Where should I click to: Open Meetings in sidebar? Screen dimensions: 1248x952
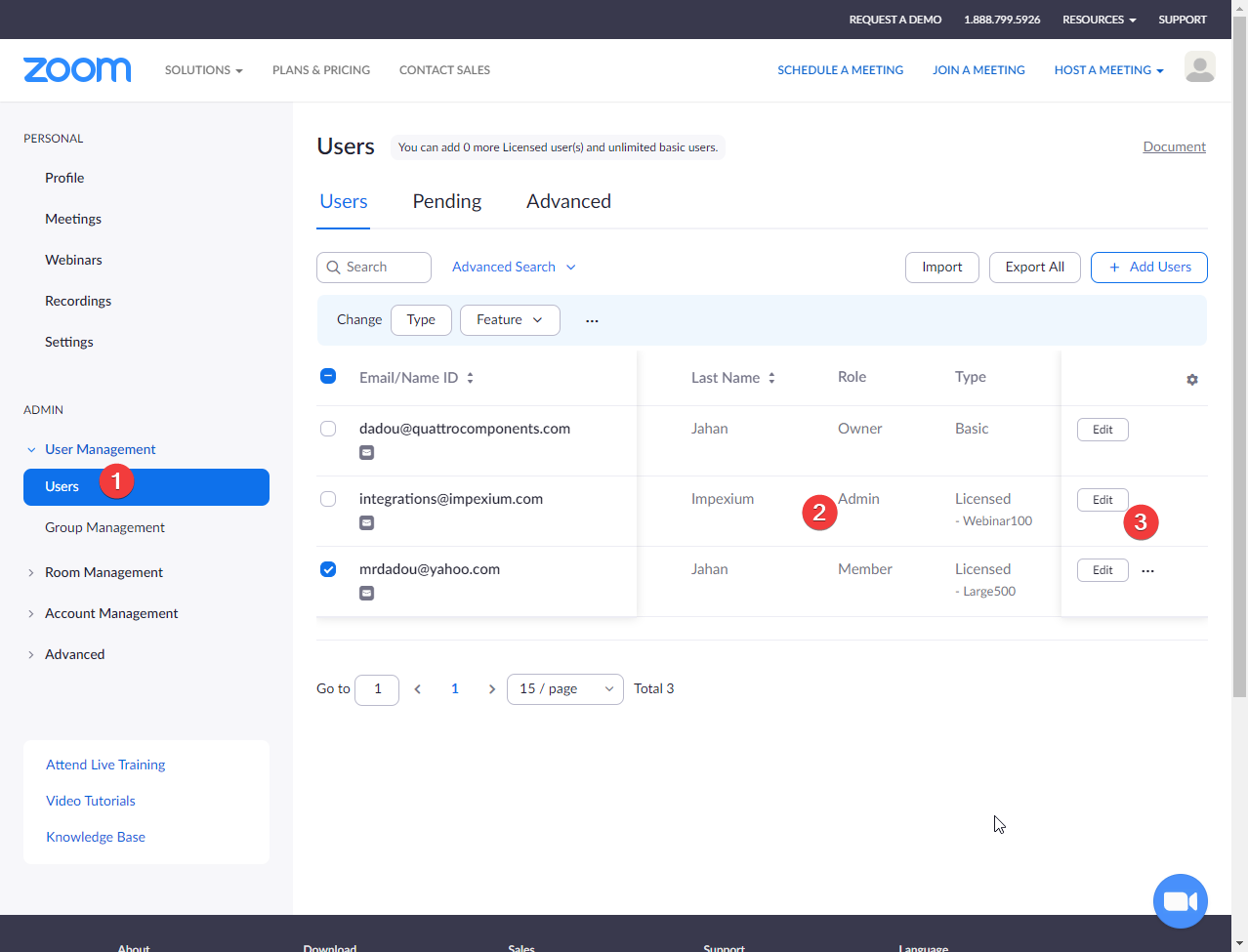[73, 219]
